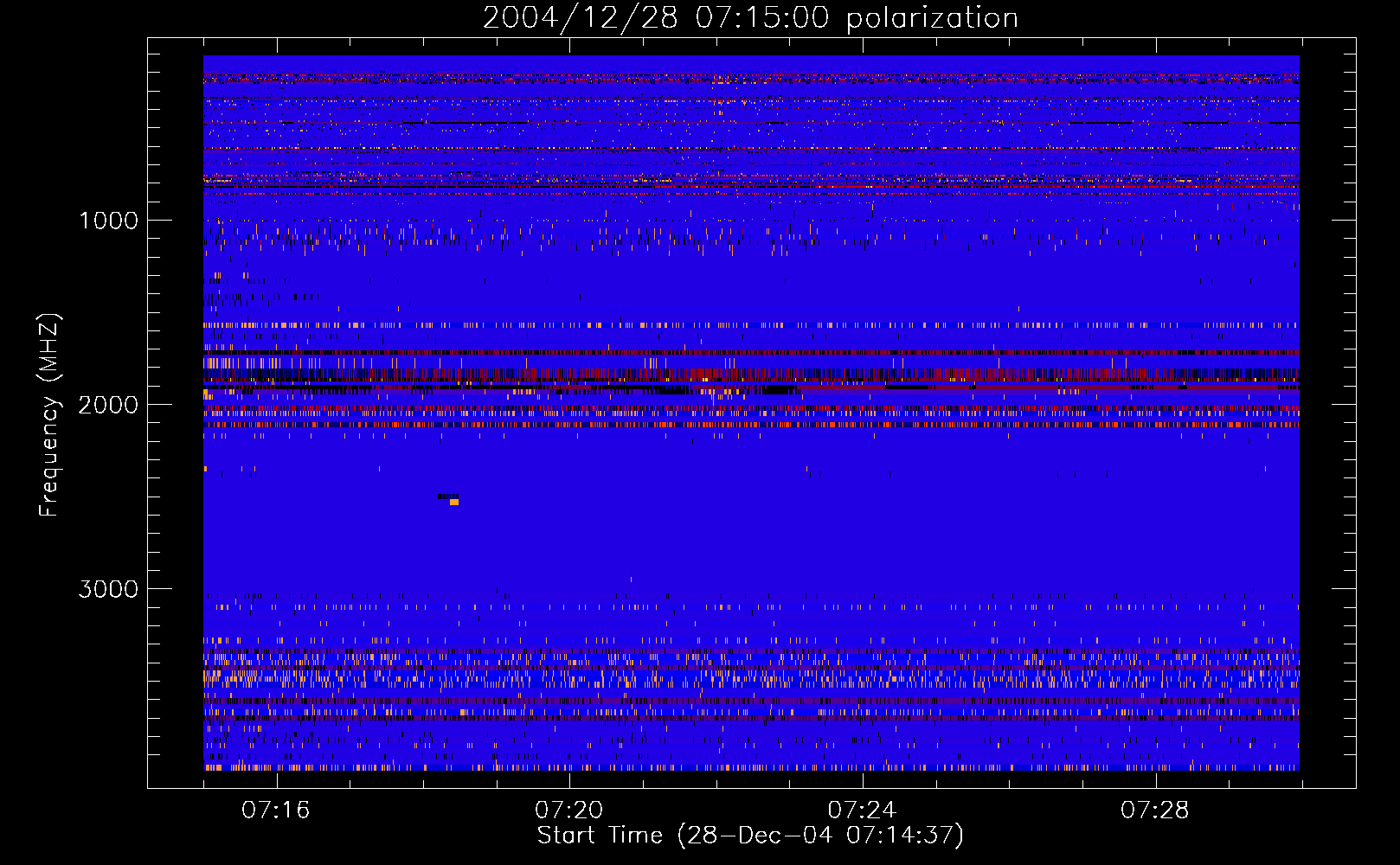Click the plot title '2004/12/28 07:15:00 polarization'
Screen dimensions: 1400x865
click(750, 17)
